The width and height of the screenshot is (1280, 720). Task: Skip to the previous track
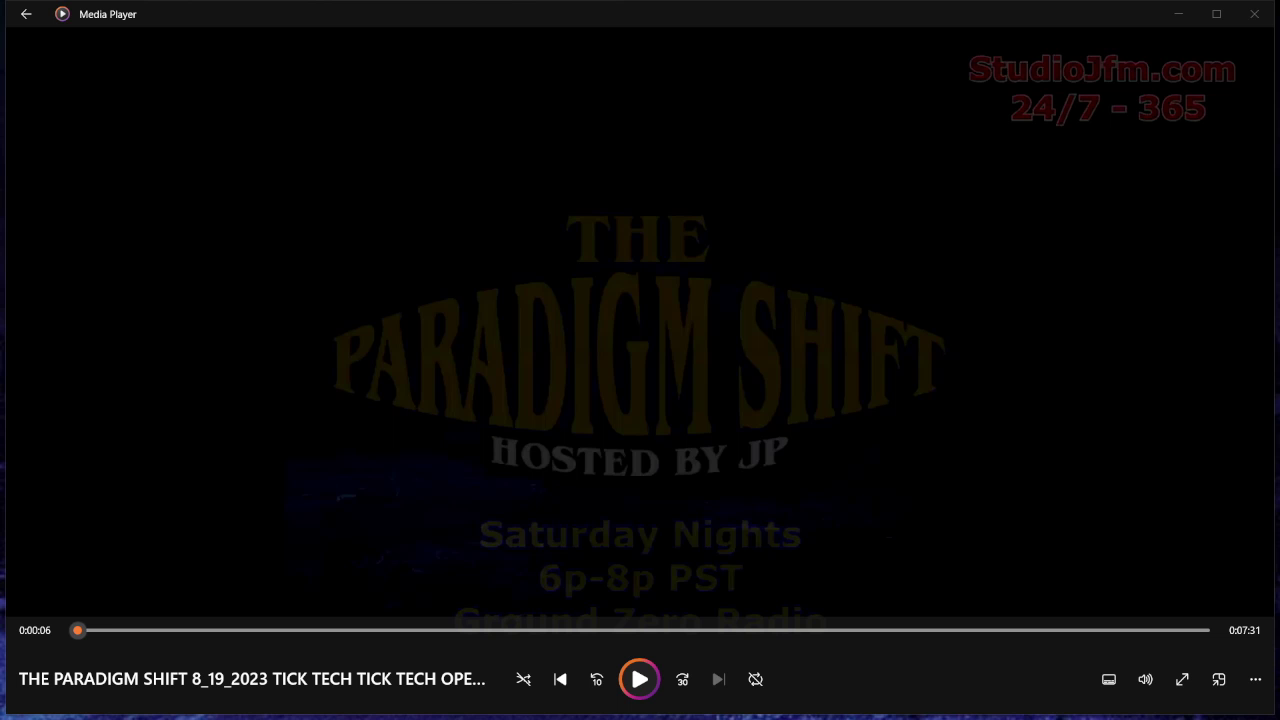pos(560,679)
